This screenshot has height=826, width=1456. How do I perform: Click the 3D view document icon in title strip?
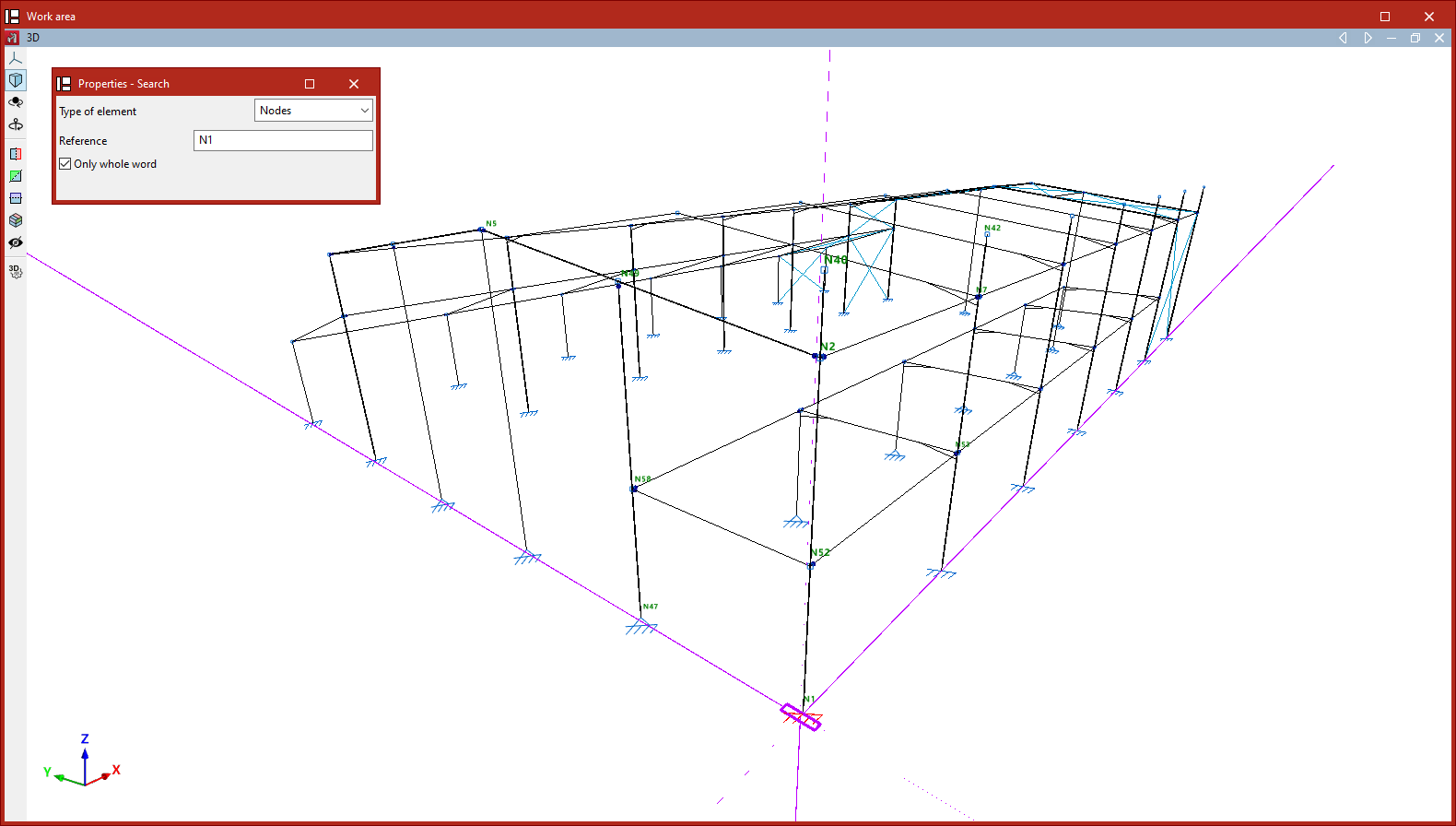tap(12, 38)
